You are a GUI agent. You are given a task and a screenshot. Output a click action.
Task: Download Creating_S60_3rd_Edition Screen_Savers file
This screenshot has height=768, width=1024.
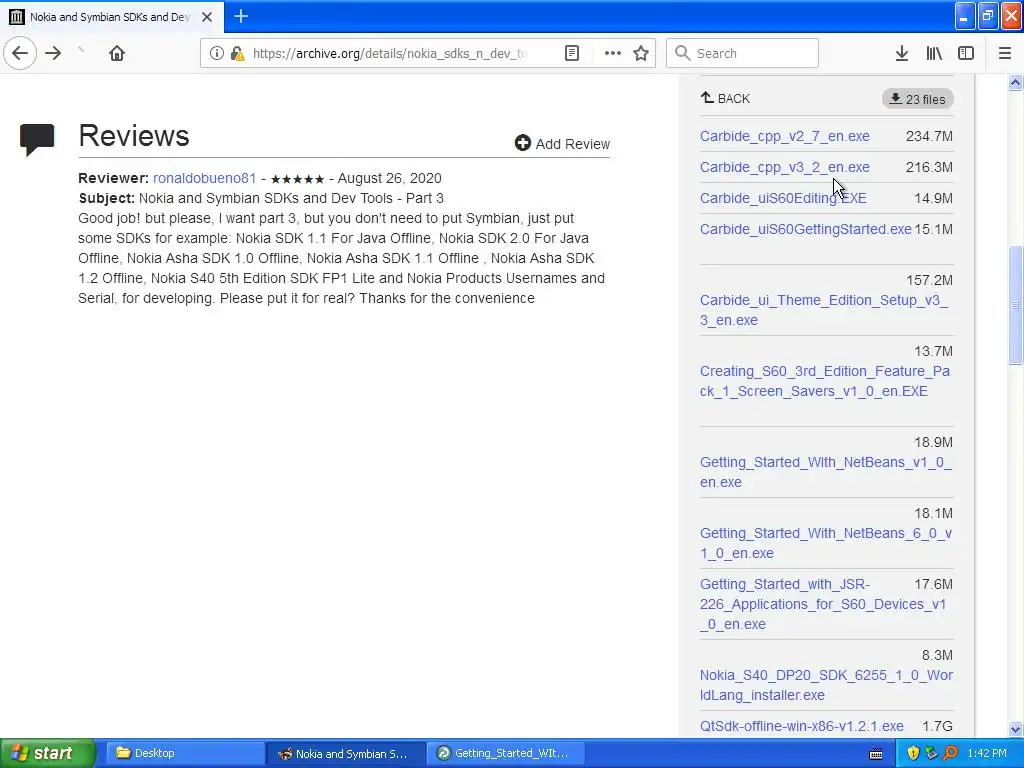point(825,381)
